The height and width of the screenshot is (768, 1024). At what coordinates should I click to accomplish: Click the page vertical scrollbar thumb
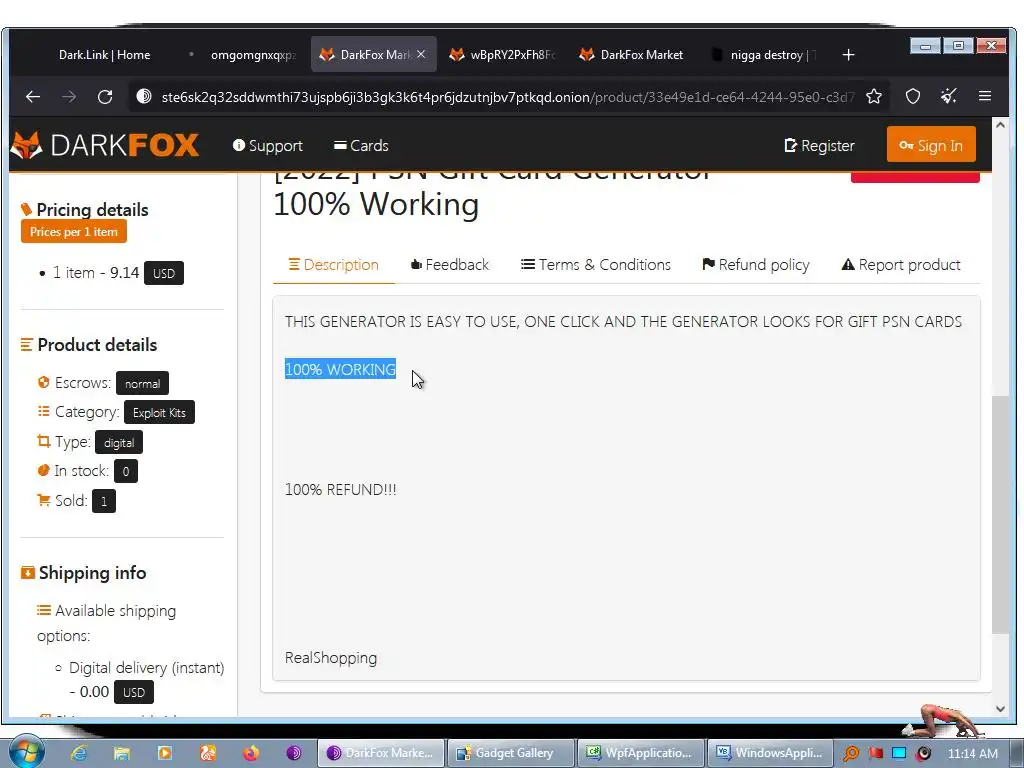pyautogui.click(x=1000, y=515)
